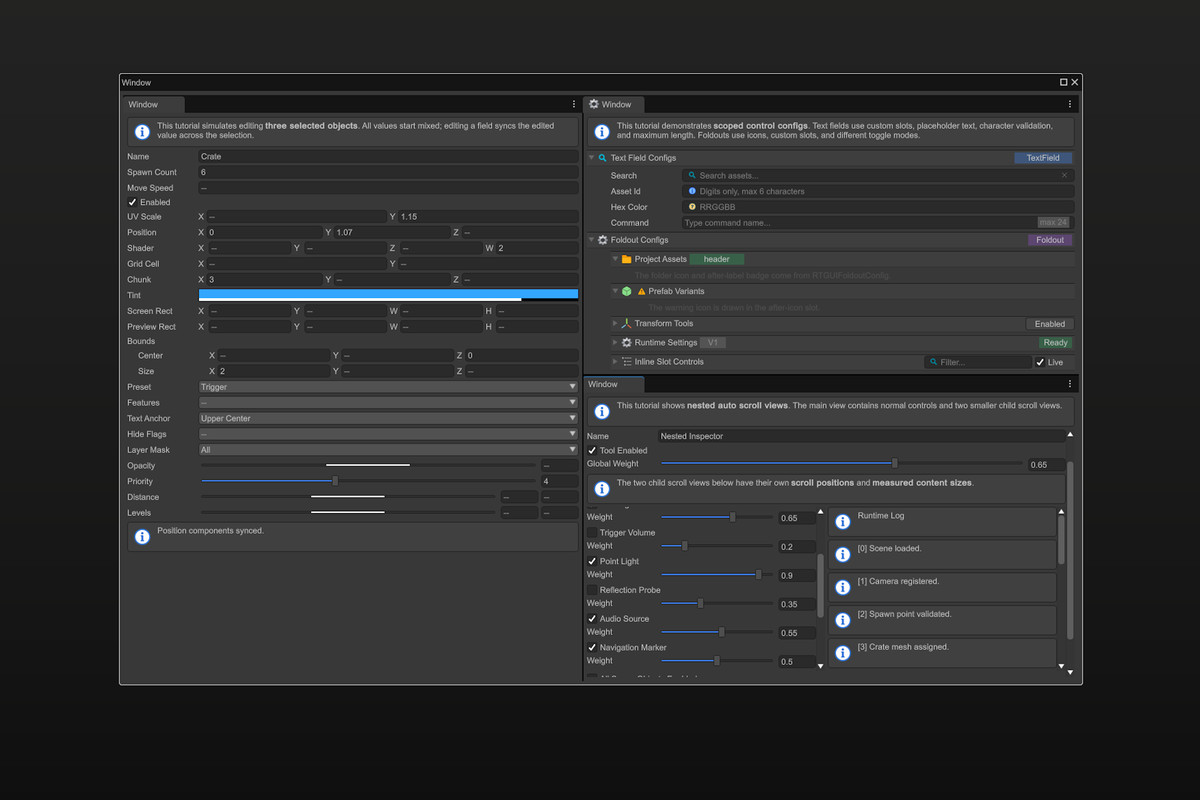Open the Text Anchor dropdown showing Upper Center
The height and width of the screenshot is (800, 1200).
pos(388,419)
